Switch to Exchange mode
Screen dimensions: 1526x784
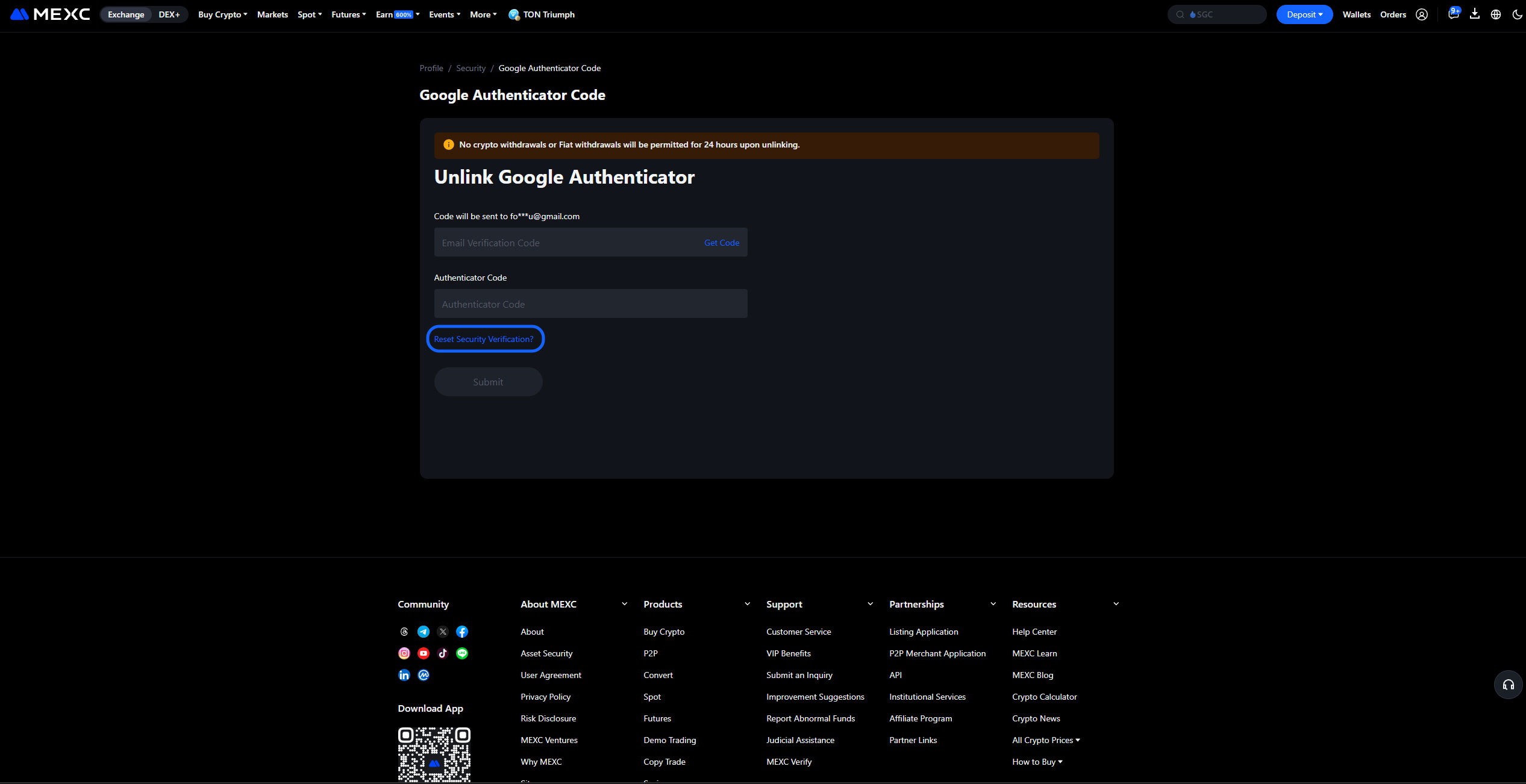[x=126, y=14]
